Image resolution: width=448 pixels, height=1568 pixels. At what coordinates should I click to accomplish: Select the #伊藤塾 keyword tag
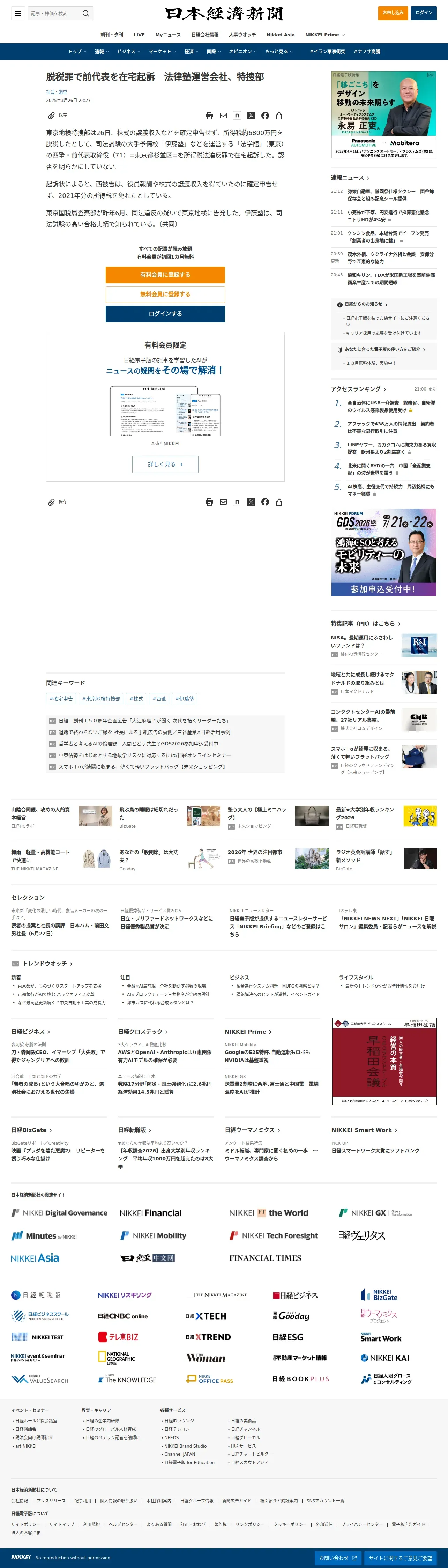(x=185, y=699)
